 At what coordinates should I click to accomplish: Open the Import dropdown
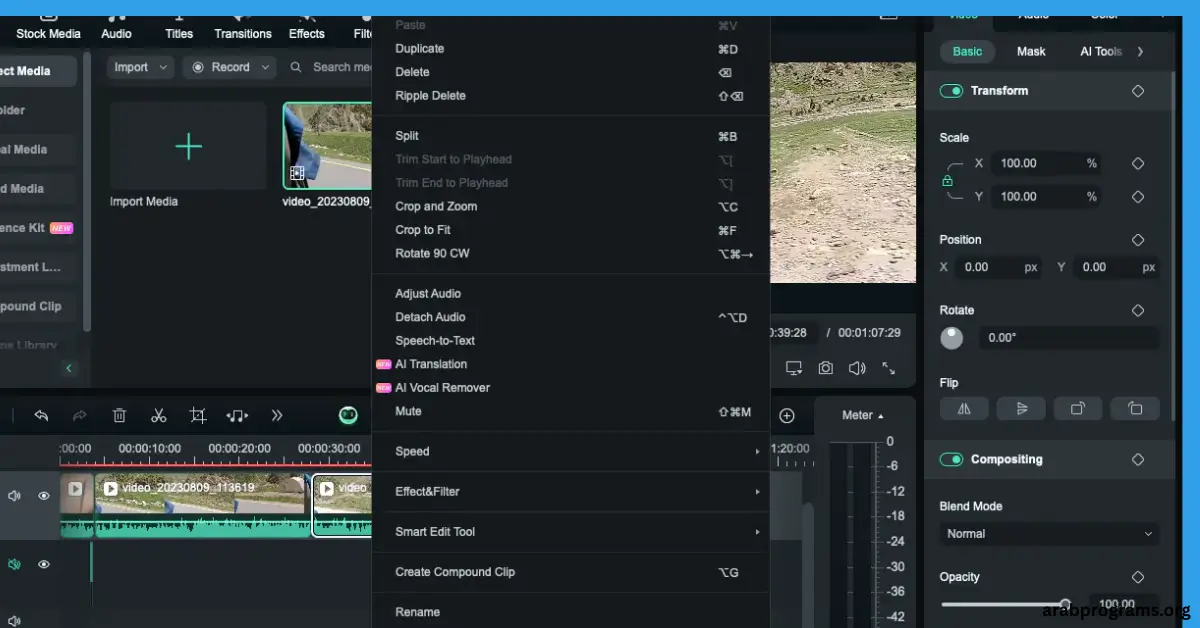point(139,67)
